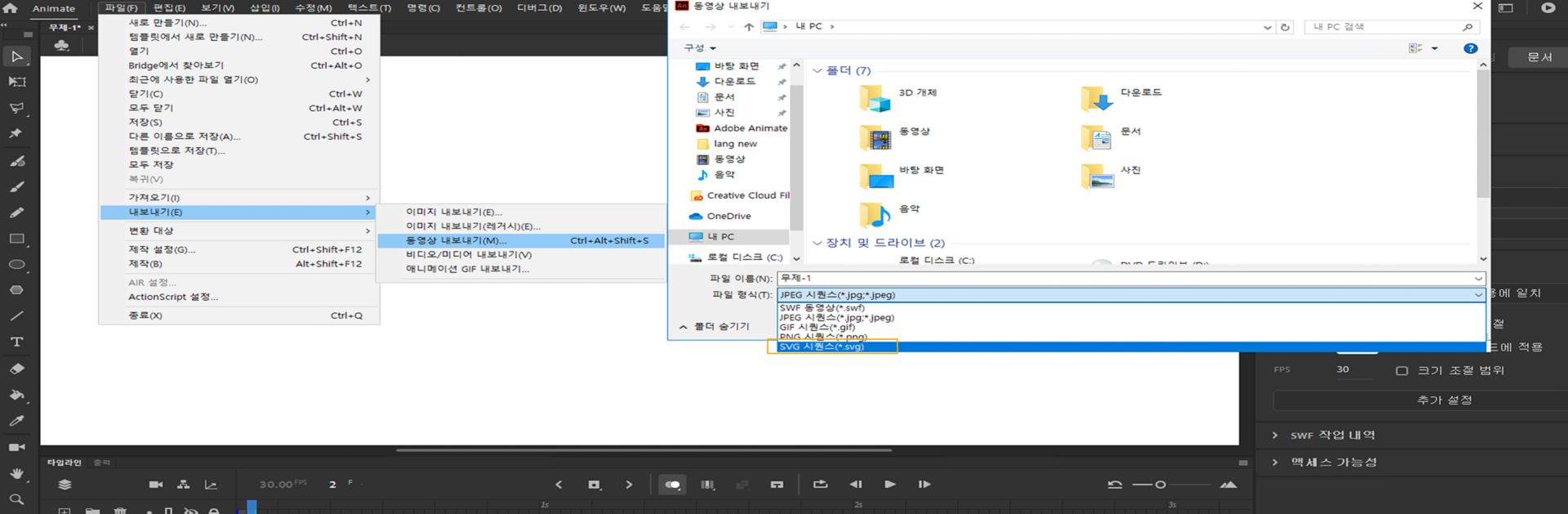The image size is (1568, 514).
Task: Enable the 크기 조절 범위 checkbox
Action: click(1402, 370)
